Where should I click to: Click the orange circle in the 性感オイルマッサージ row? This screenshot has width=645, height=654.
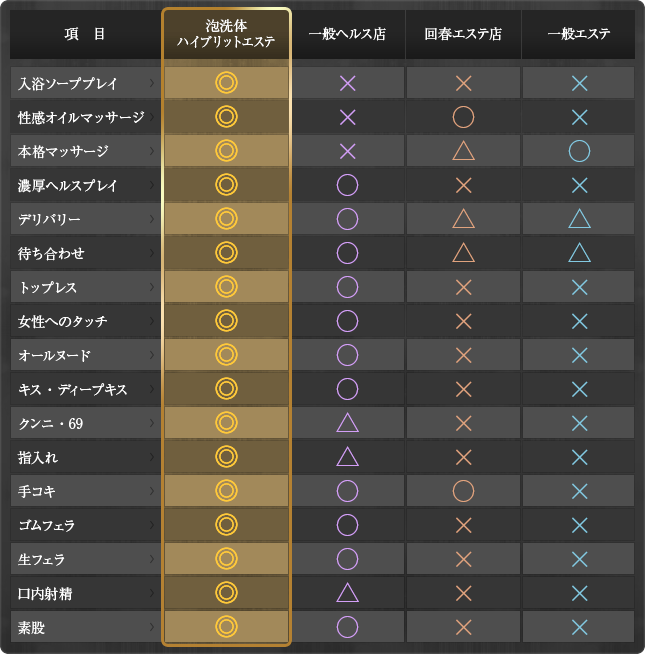point(463,117)
